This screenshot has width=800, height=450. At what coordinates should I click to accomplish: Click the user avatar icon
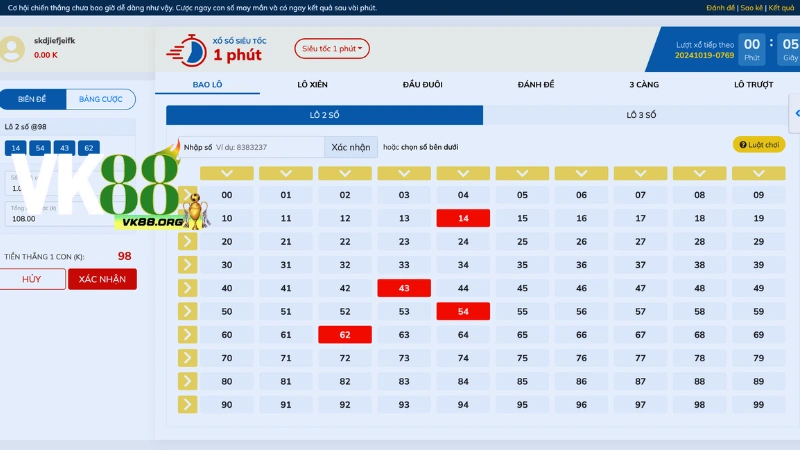point(14,48)
